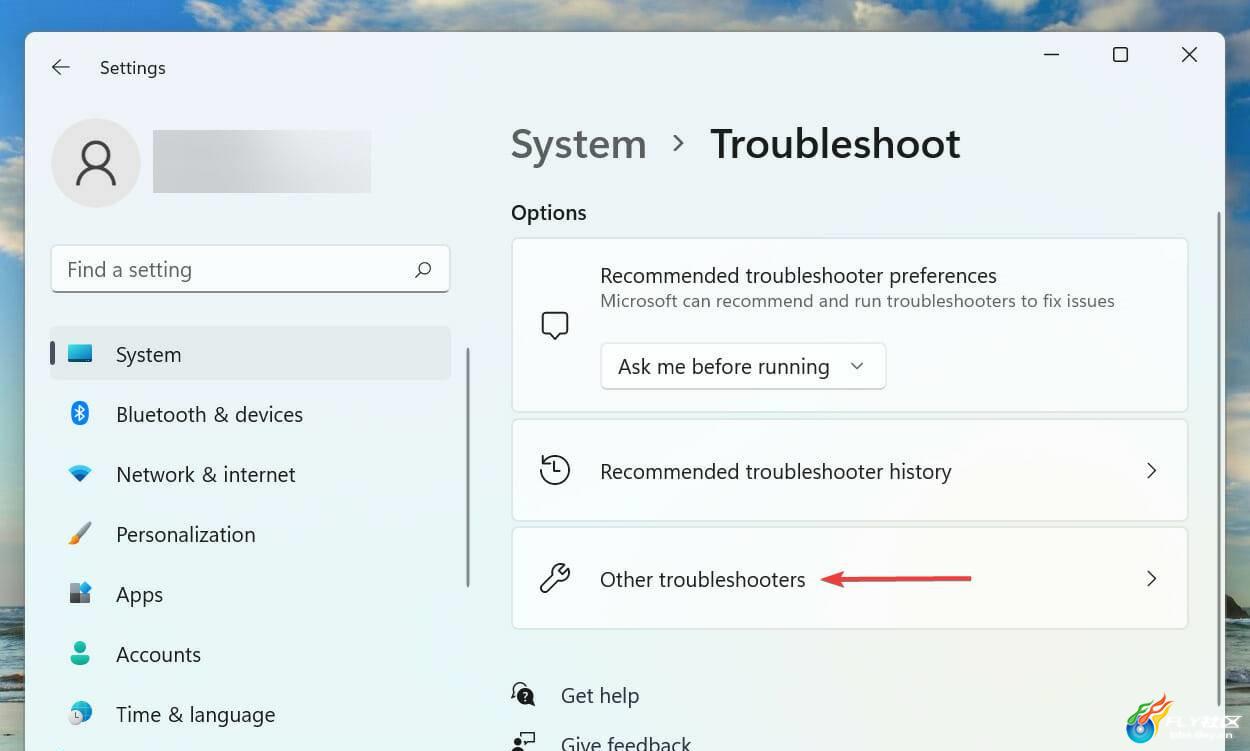
Task: Click the Apps icon in sidebar
Action: pos(80,593)
